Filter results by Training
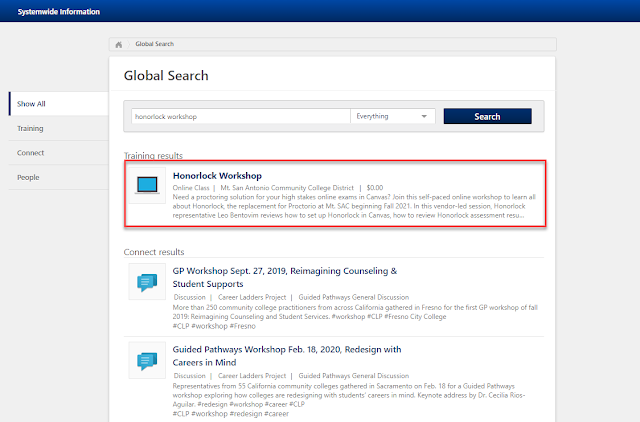640x422 pixels. (x=59, y=128)
